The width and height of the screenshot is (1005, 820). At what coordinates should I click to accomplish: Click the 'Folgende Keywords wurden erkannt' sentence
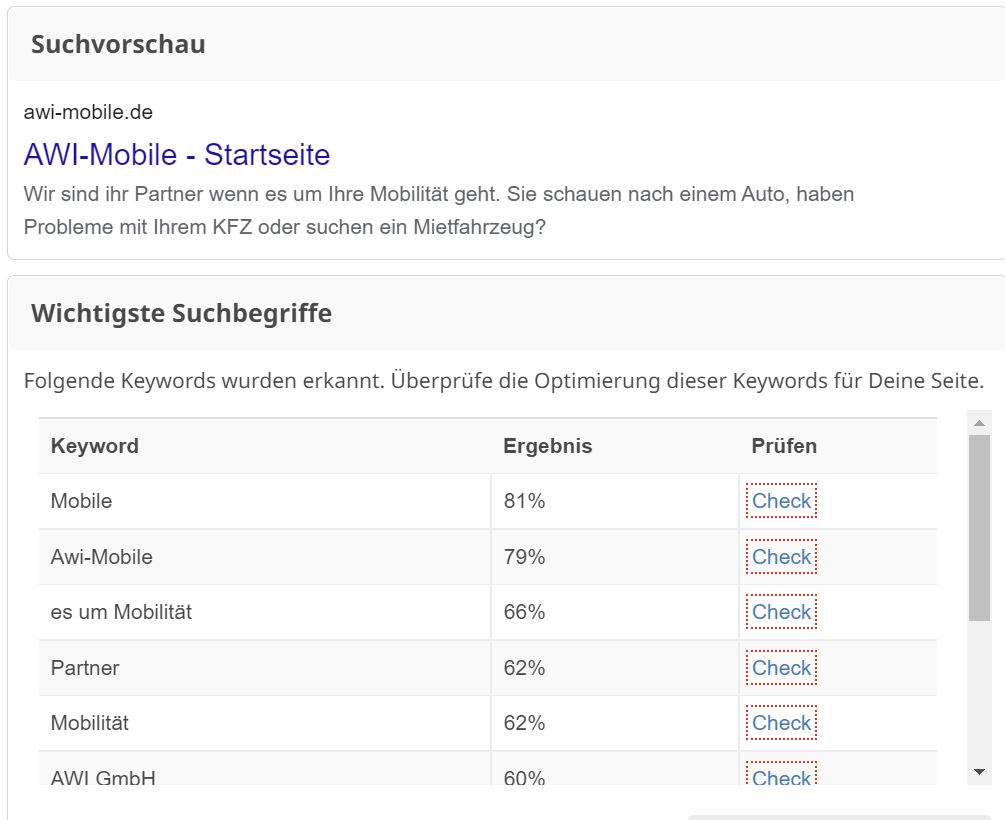pyautogui.click(x=504, y=381)
